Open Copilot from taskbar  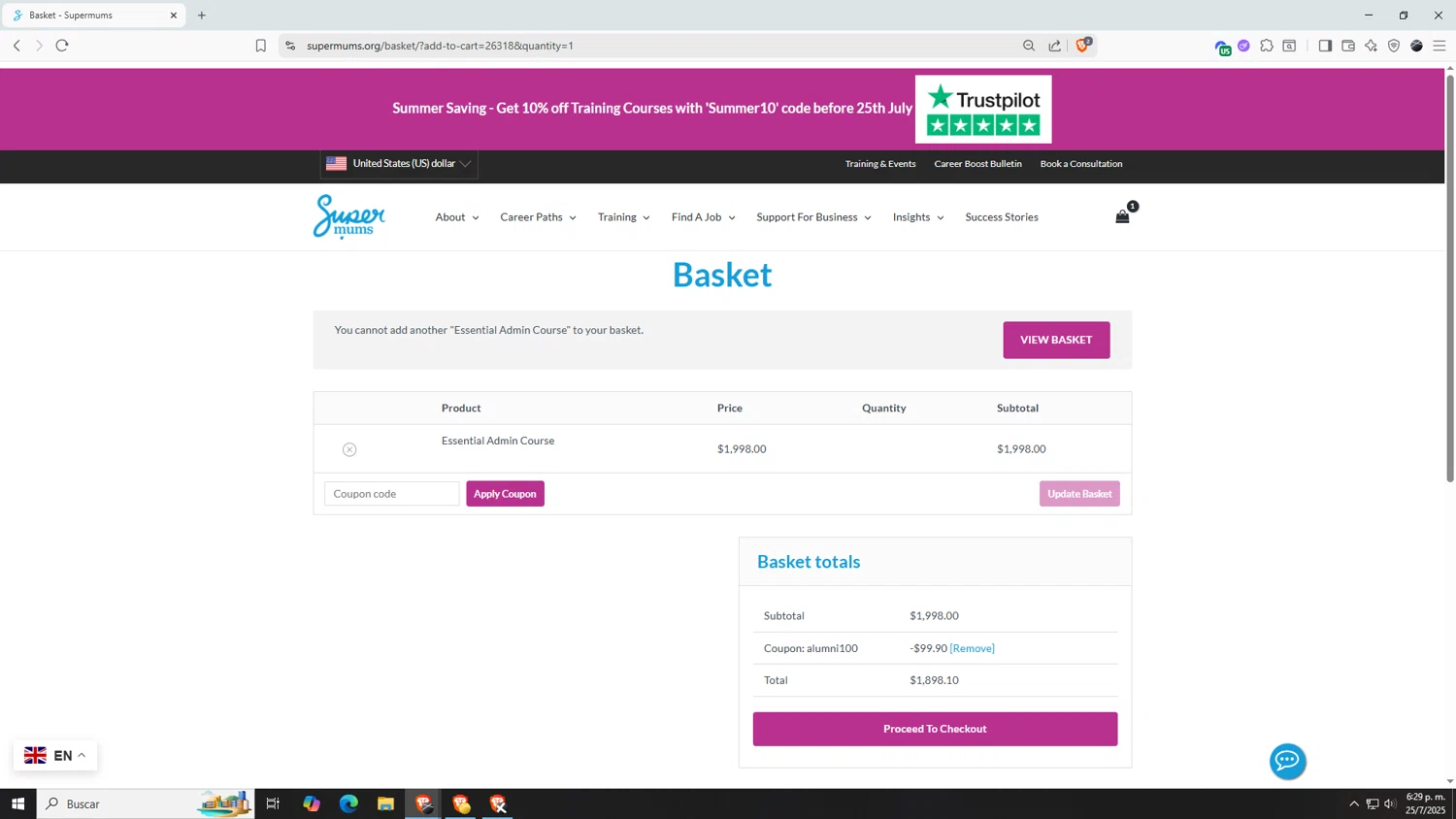click(312, 803)
